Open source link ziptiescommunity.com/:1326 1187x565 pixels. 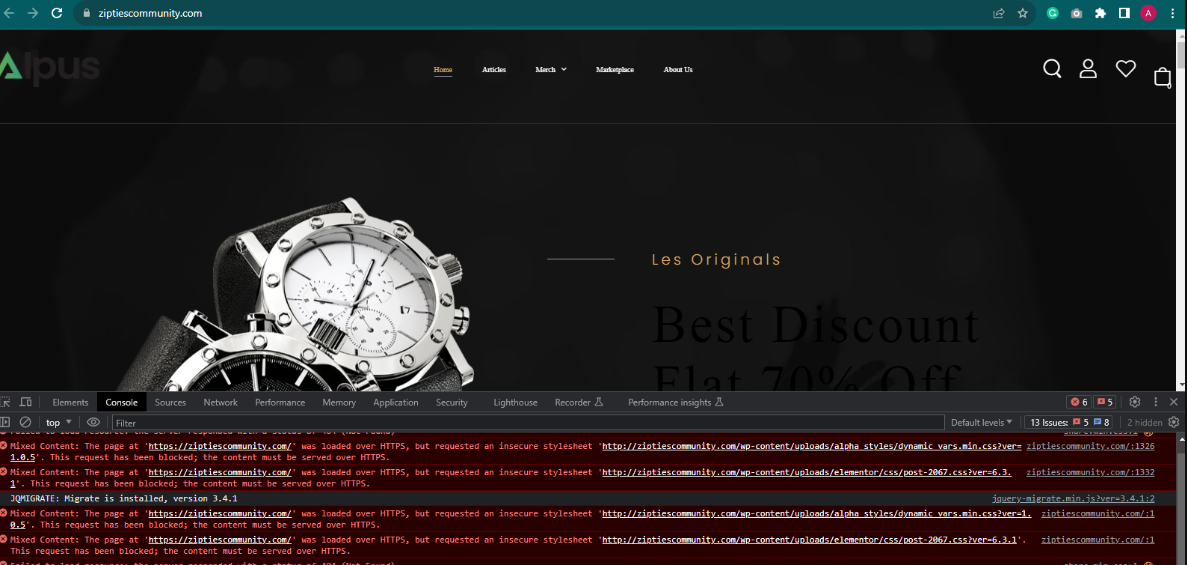[1091, 446]
